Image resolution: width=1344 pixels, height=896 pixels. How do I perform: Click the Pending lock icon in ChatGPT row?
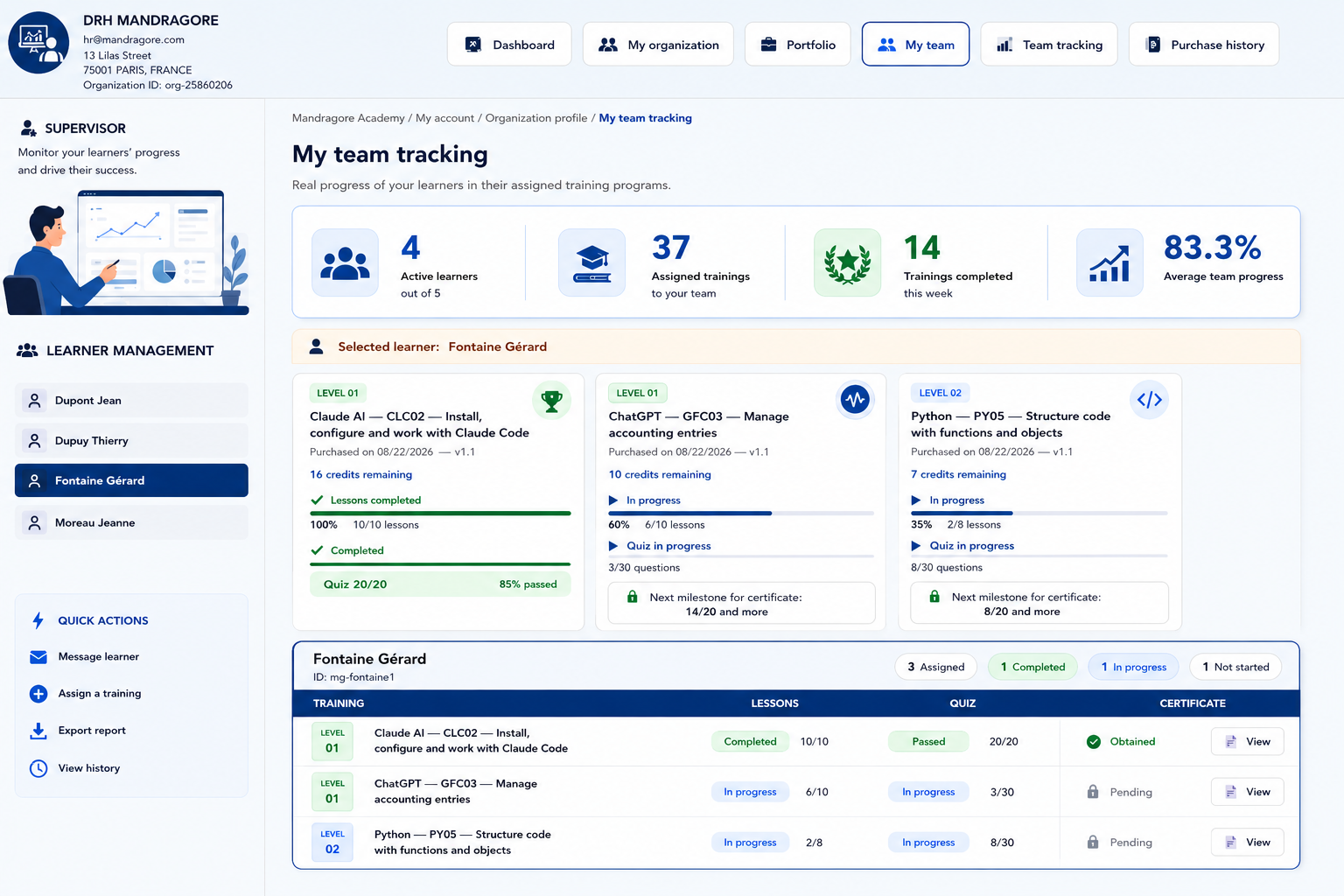coord(1093,792)
